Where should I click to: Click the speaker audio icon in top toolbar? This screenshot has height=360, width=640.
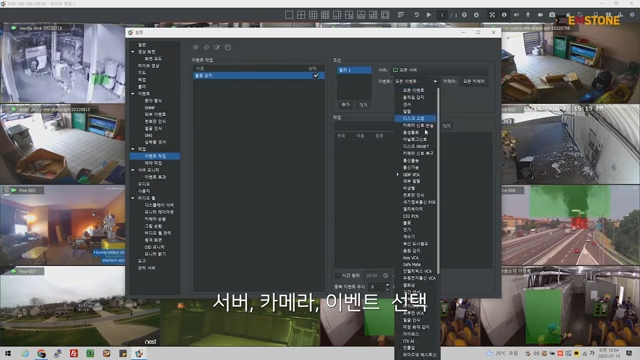point(516,15)
